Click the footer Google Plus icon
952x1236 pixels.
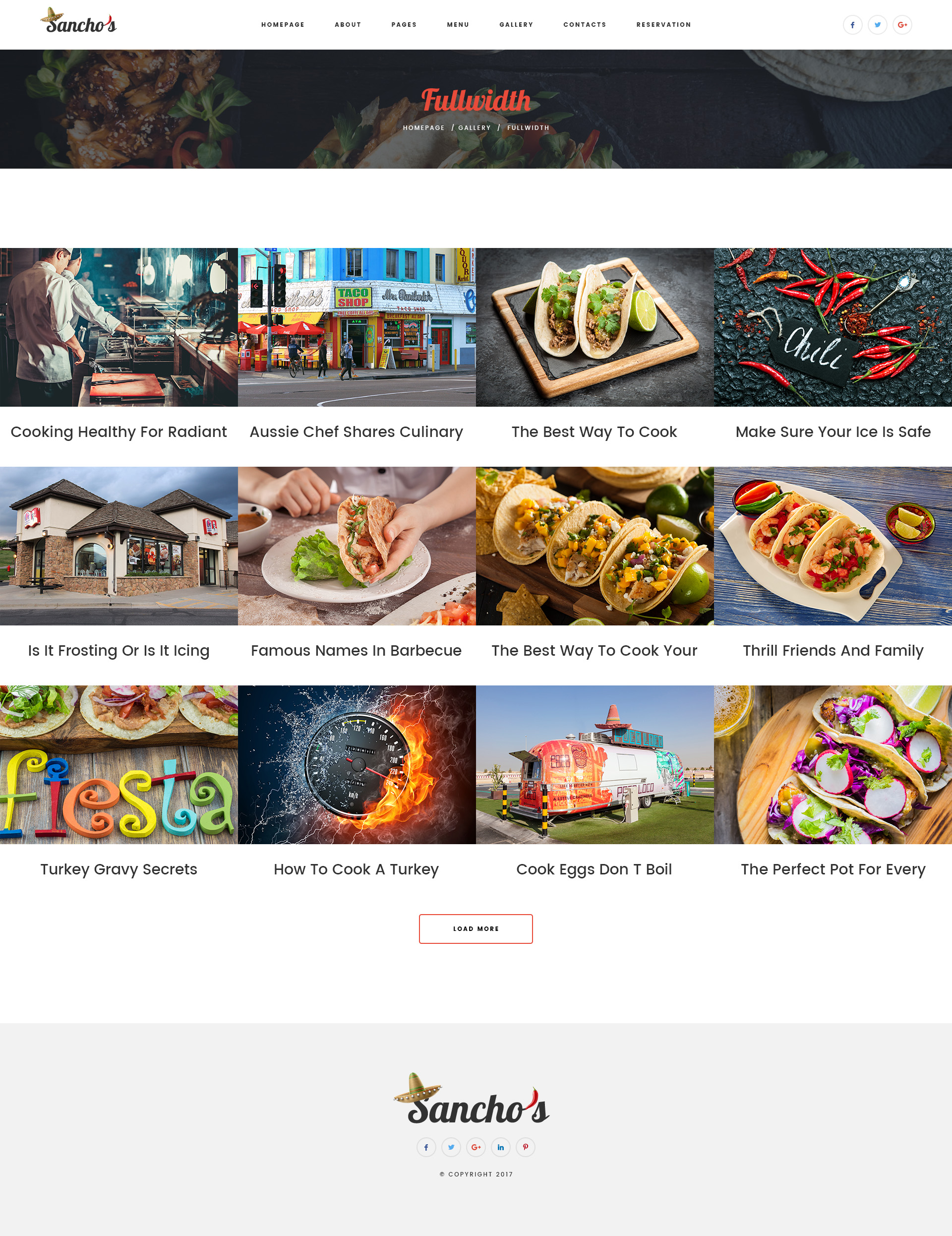[476, 1147]
